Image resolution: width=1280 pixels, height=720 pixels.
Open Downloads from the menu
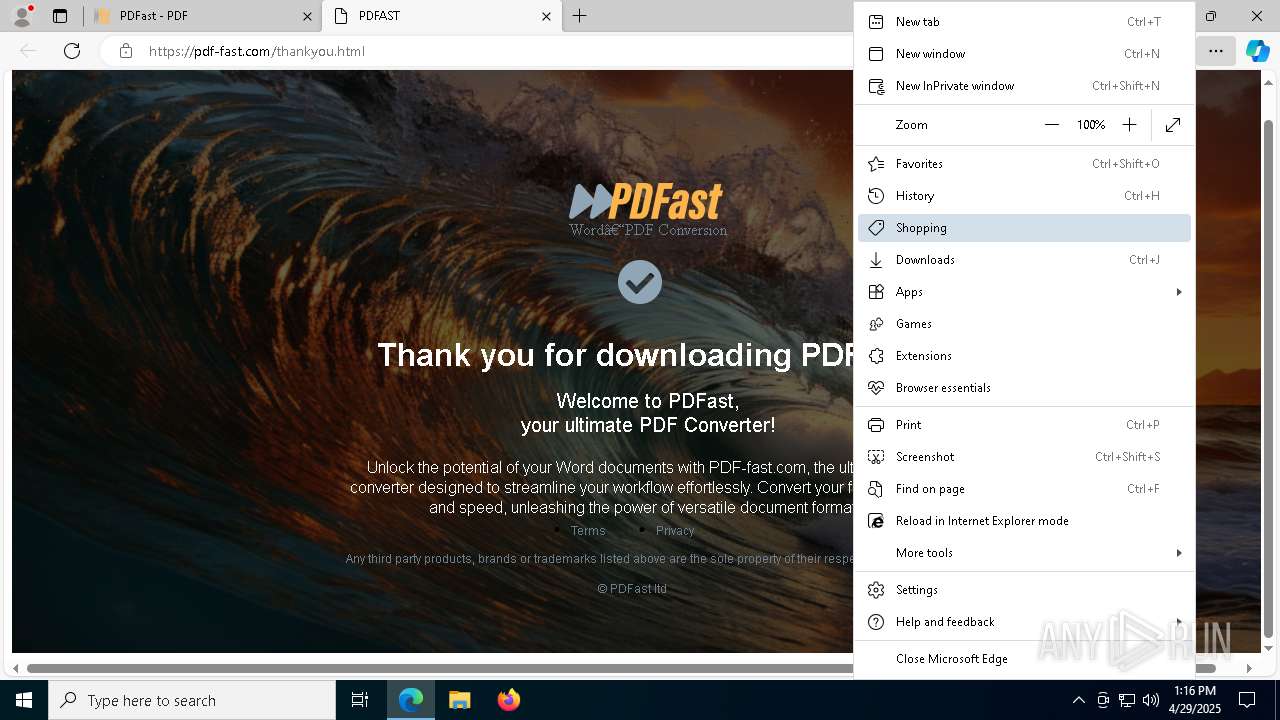pyautogui.click(x=1024, y=260)
